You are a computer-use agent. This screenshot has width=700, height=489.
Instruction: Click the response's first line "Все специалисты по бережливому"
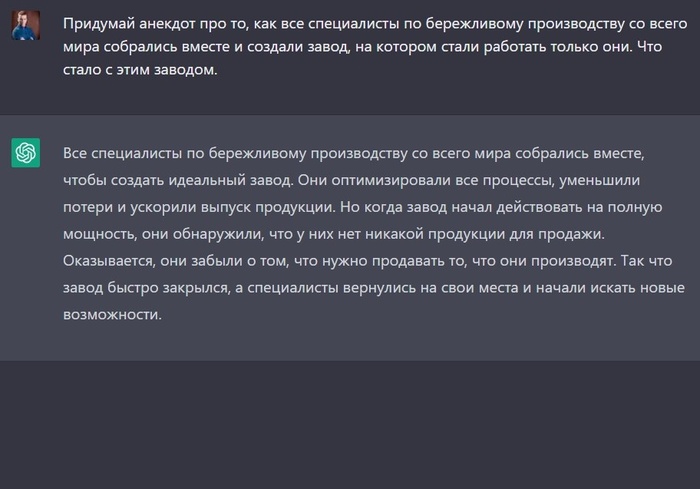pos(200,155)
